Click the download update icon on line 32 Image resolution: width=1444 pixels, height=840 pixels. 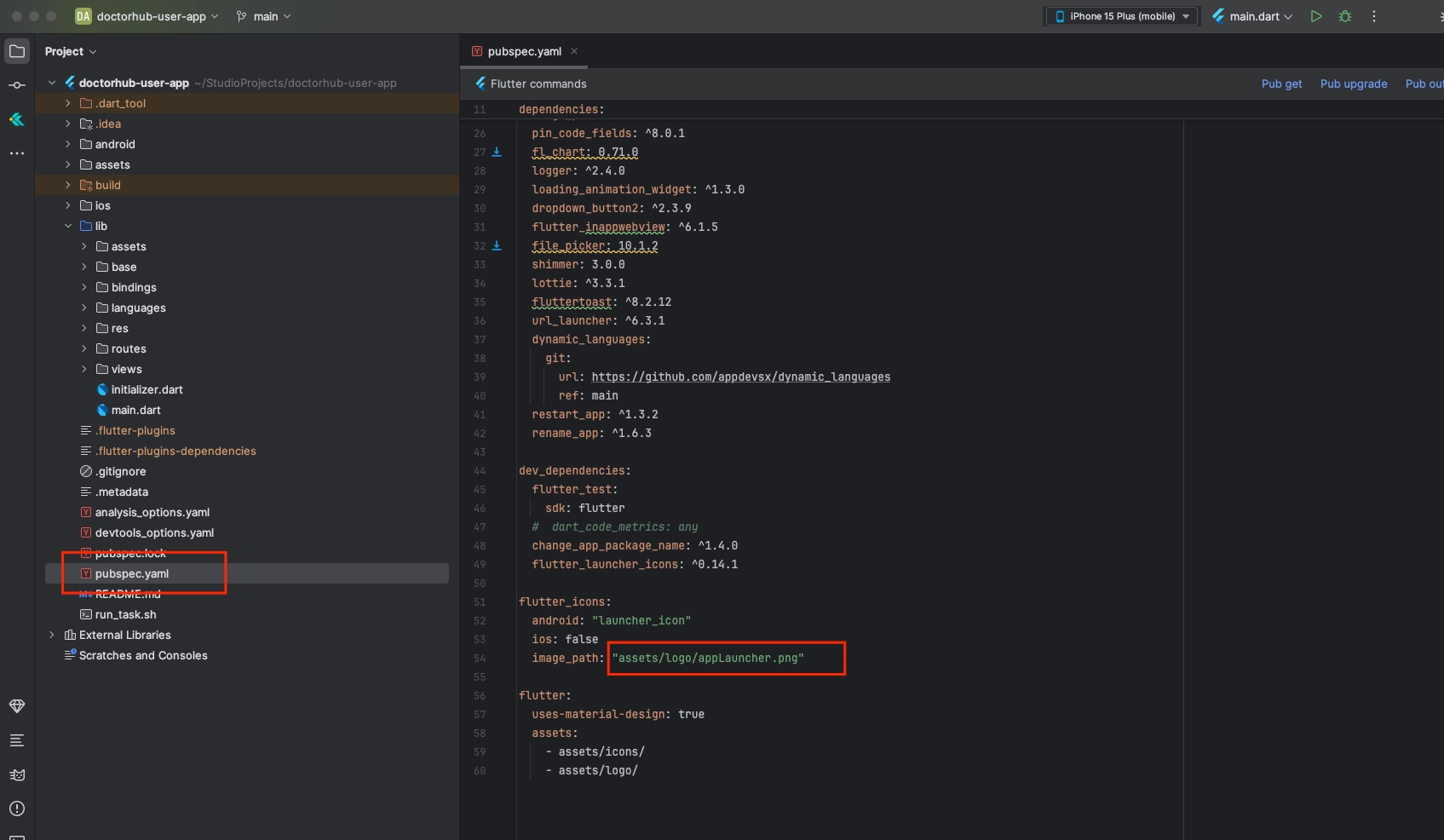pyautogui.click(x=498, y=245)
